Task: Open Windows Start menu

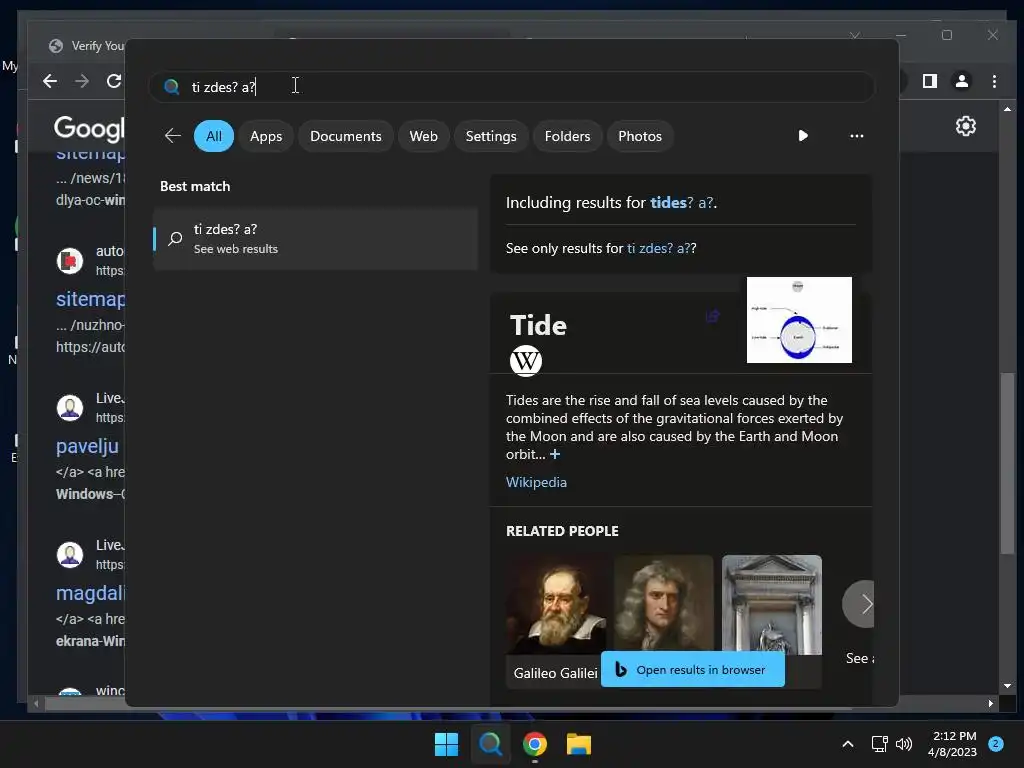Action: coord(447,744)
